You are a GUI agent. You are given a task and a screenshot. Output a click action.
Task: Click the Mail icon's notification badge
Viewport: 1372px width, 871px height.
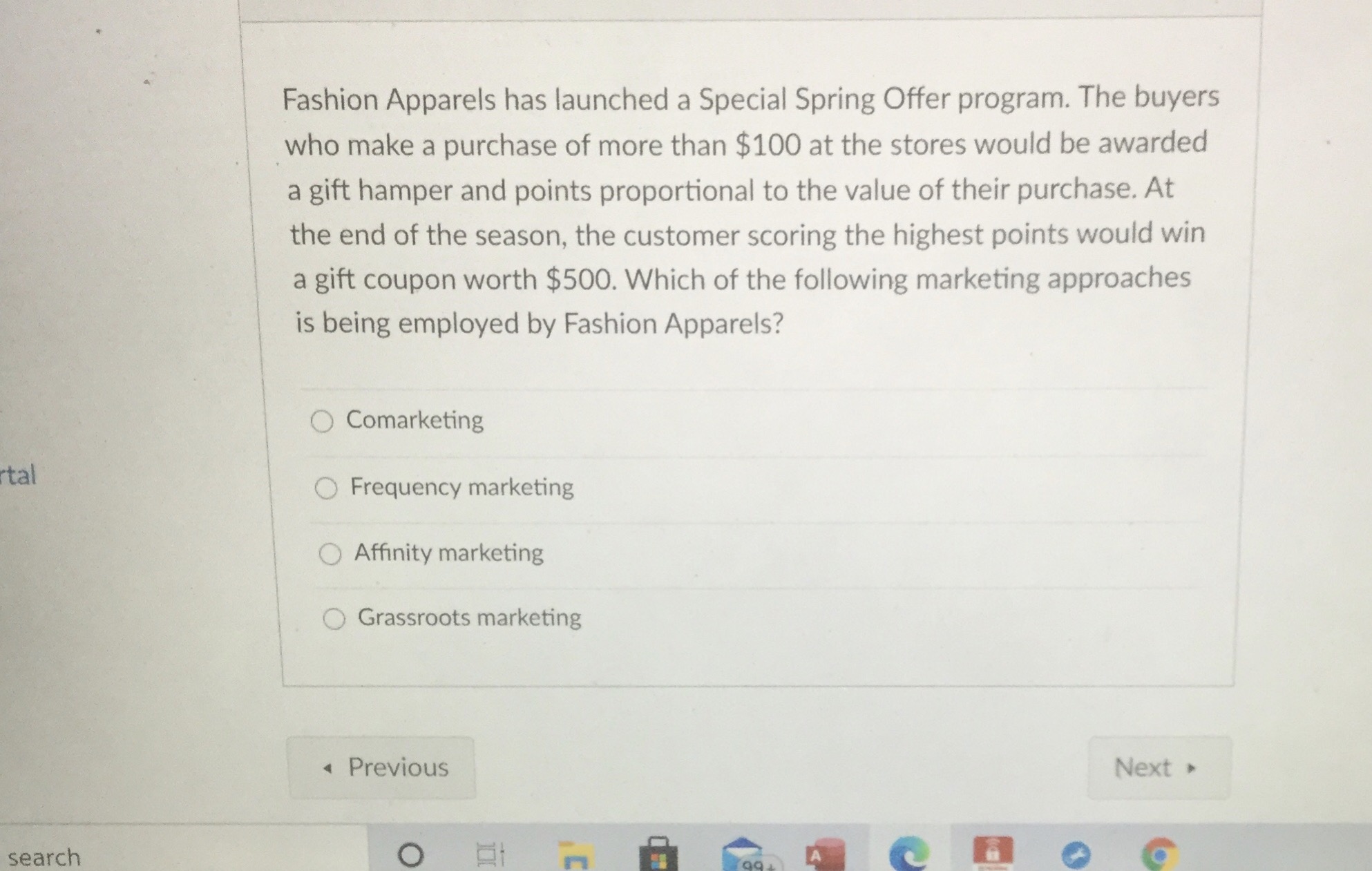tap(759, 866)
